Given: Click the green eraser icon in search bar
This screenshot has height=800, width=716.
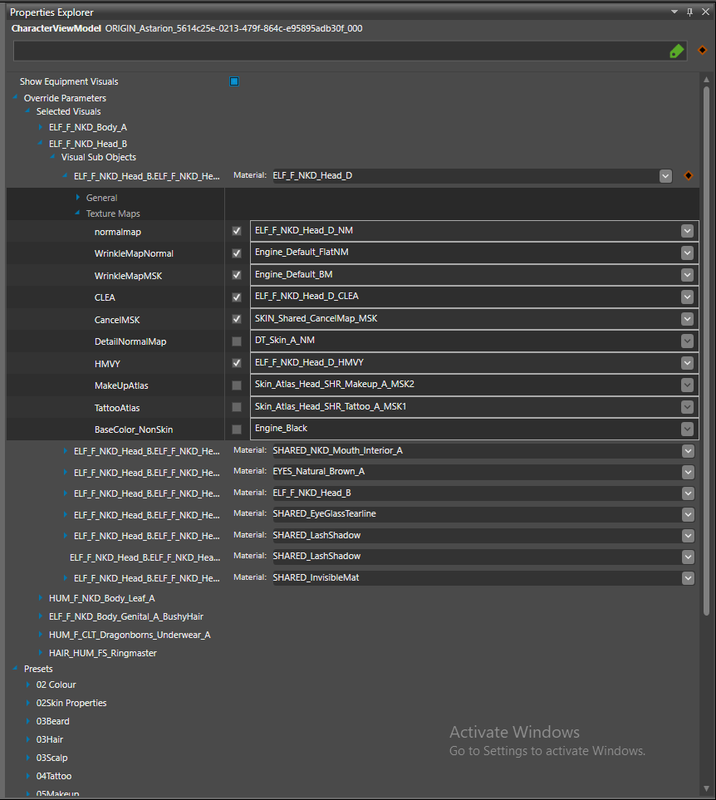Looking at the screenshot, I should [677, 51].
